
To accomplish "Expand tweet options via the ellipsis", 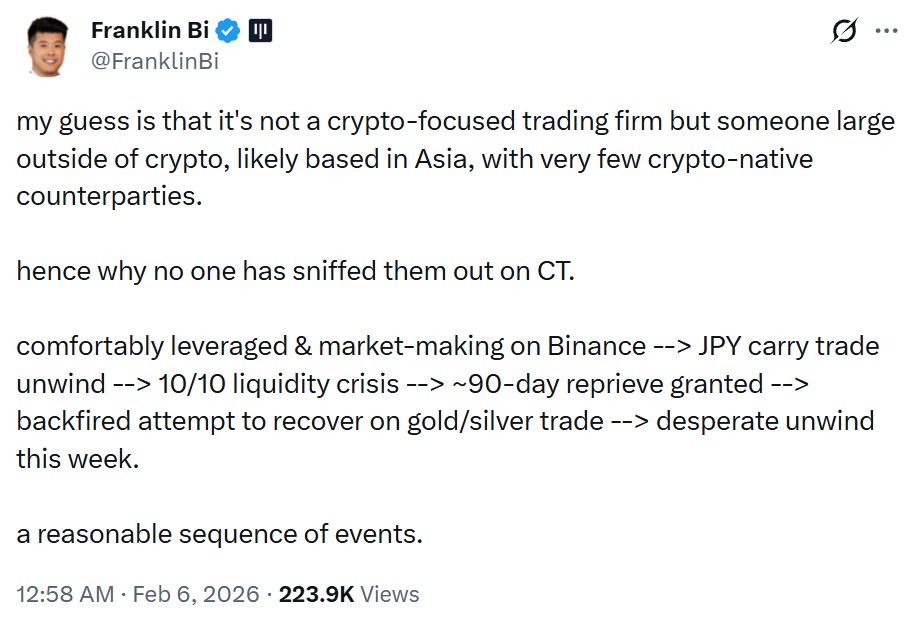I will coord(885,31).
